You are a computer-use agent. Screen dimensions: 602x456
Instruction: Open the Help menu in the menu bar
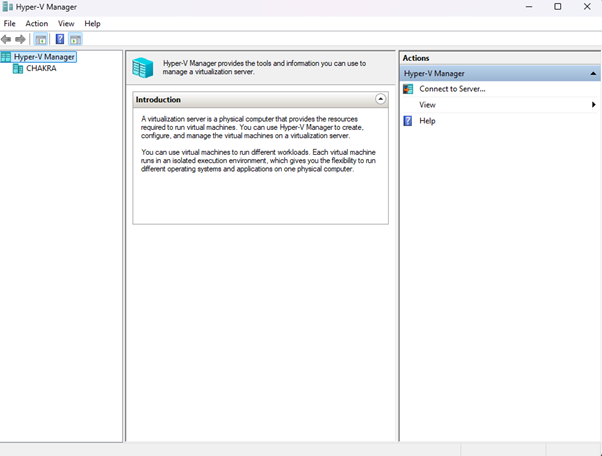[92, 23]
